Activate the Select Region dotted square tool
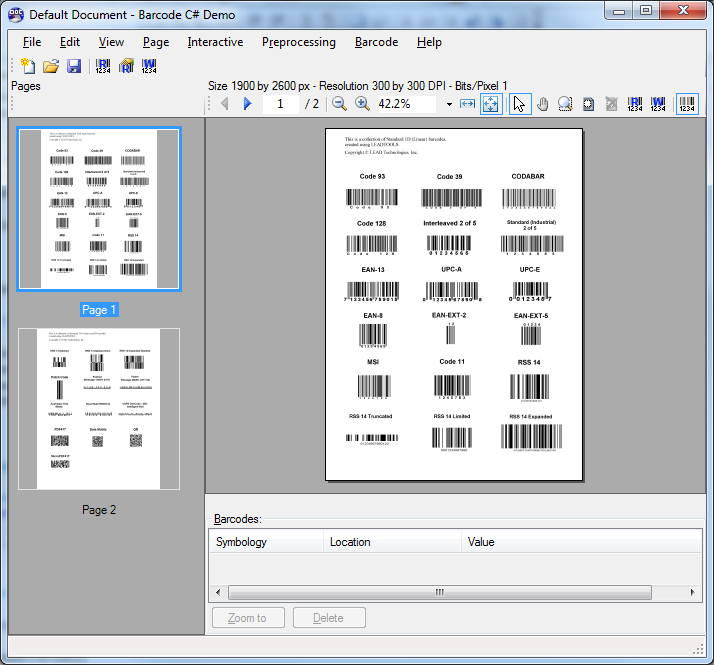 click(588, 104)
